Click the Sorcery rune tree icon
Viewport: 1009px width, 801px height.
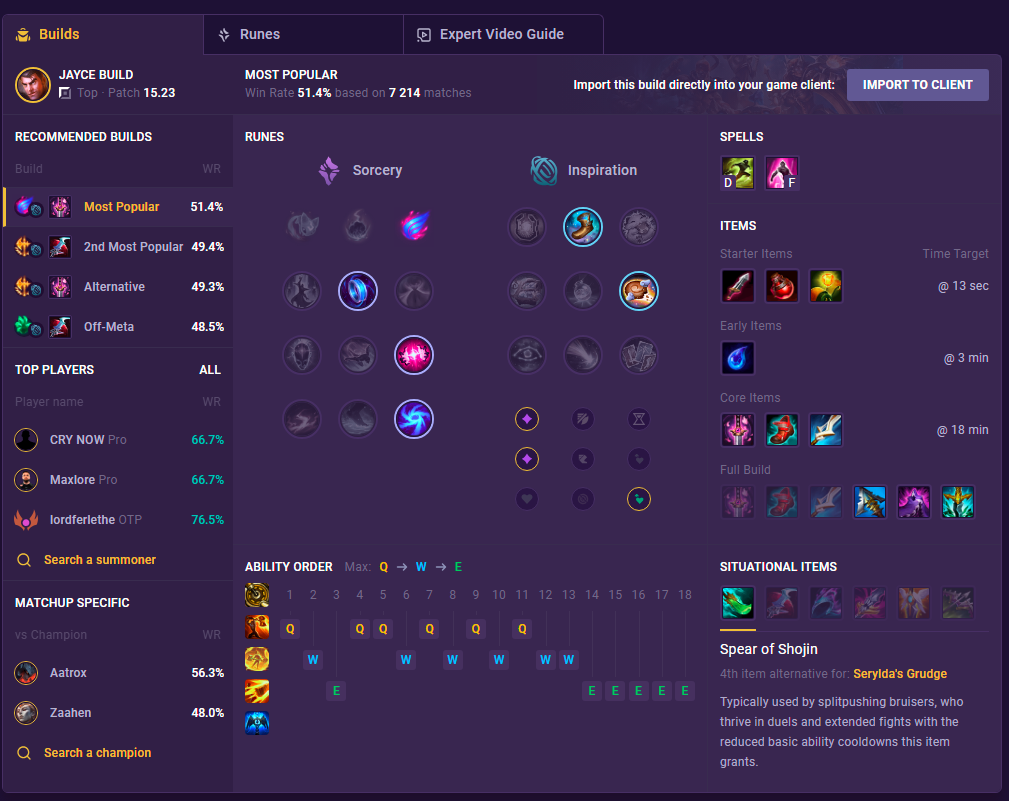(329, 170)
